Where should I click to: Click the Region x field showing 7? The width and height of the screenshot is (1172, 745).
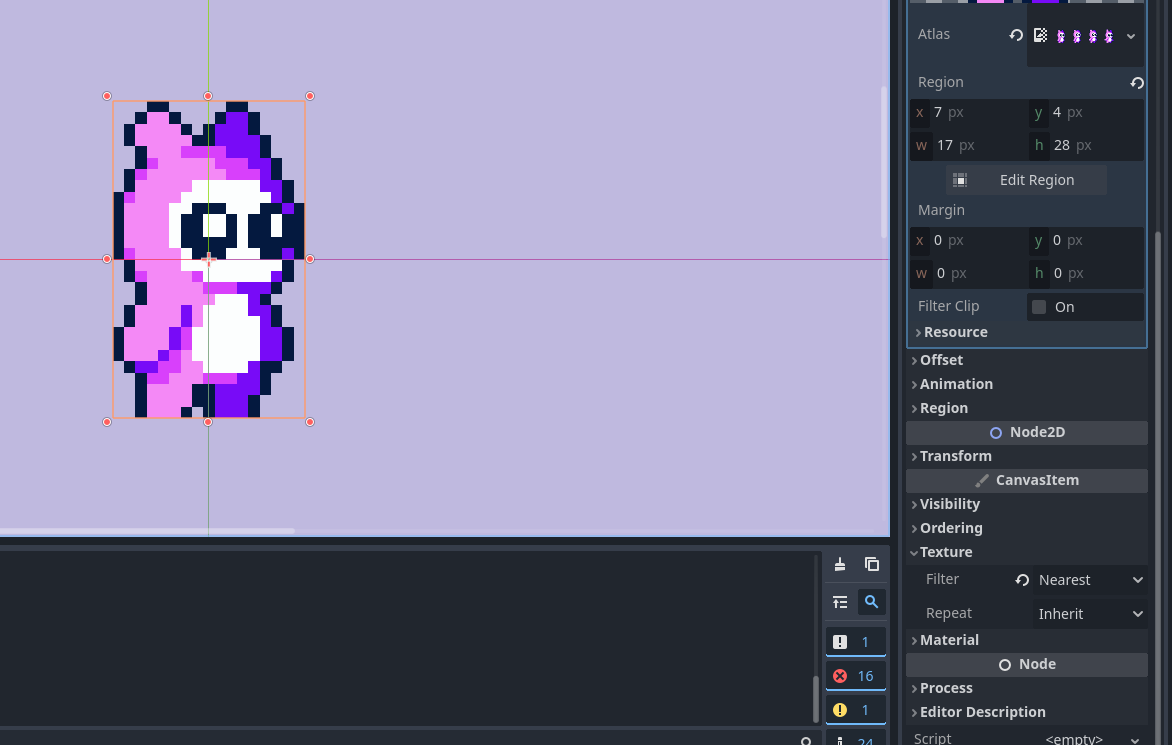click(969, 113)
